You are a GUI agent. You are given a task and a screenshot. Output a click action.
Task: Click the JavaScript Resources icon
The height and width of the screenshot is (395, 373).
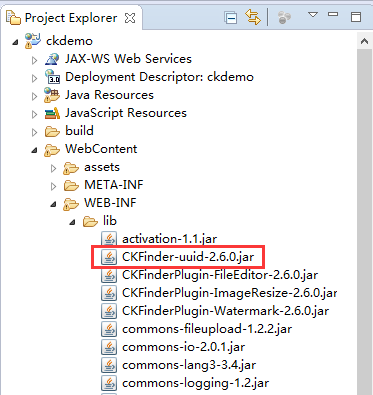coord(52,113)
